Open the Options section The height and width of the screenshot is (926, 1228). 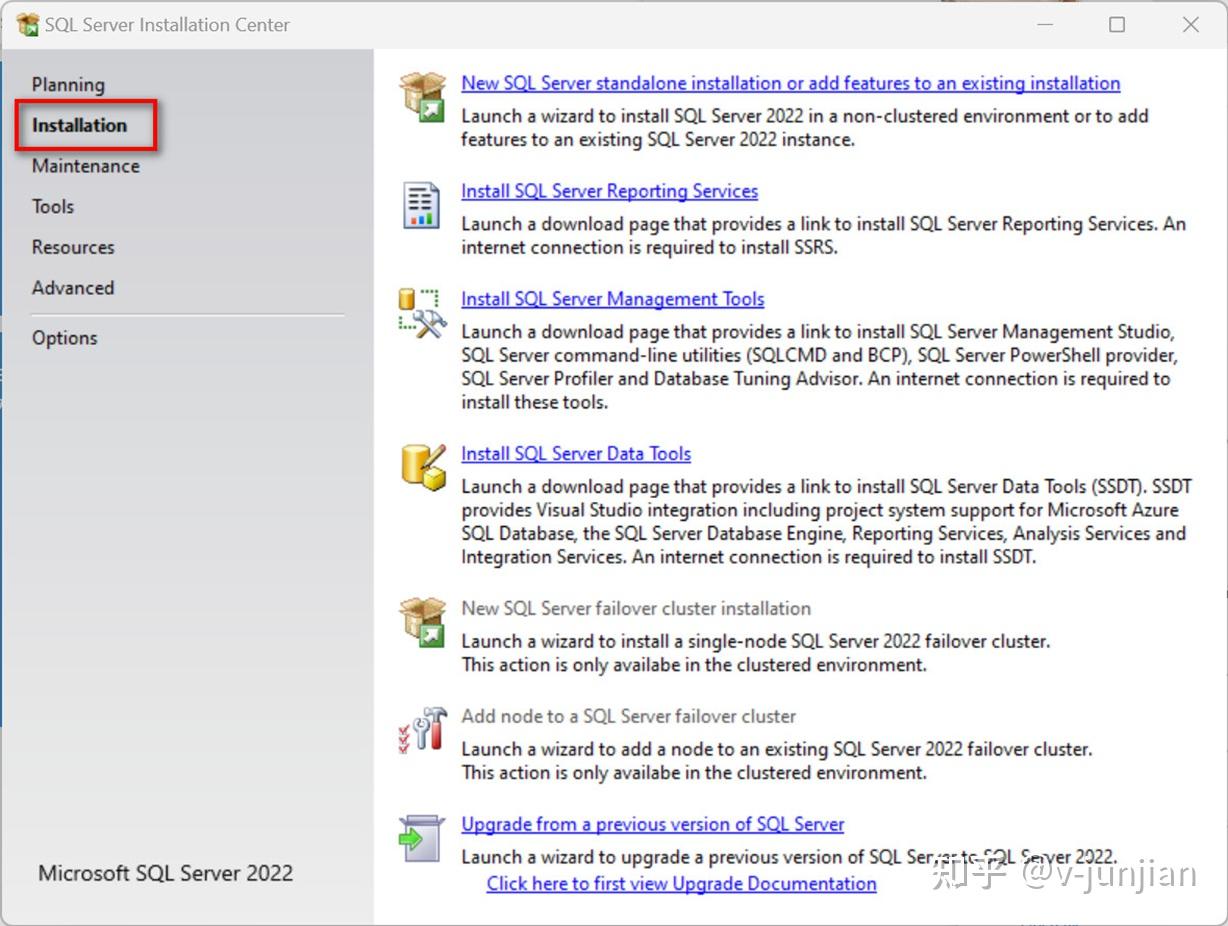click(x=64, y=337)
